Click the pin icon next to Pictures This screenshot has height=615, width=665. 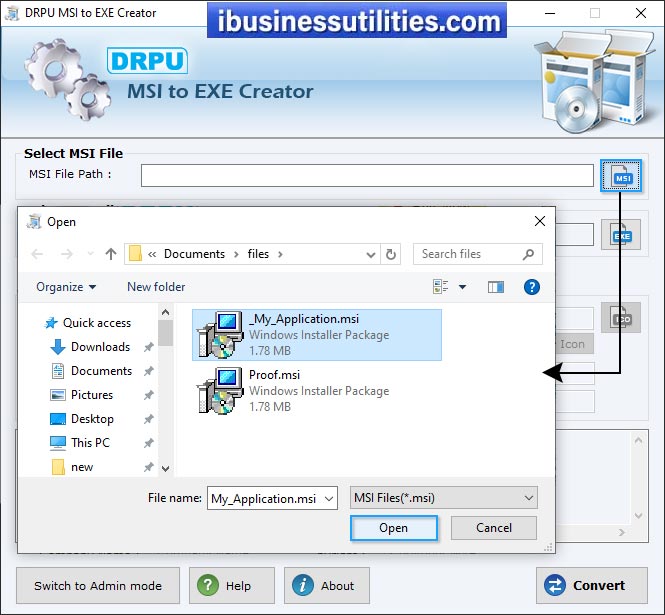148,395
